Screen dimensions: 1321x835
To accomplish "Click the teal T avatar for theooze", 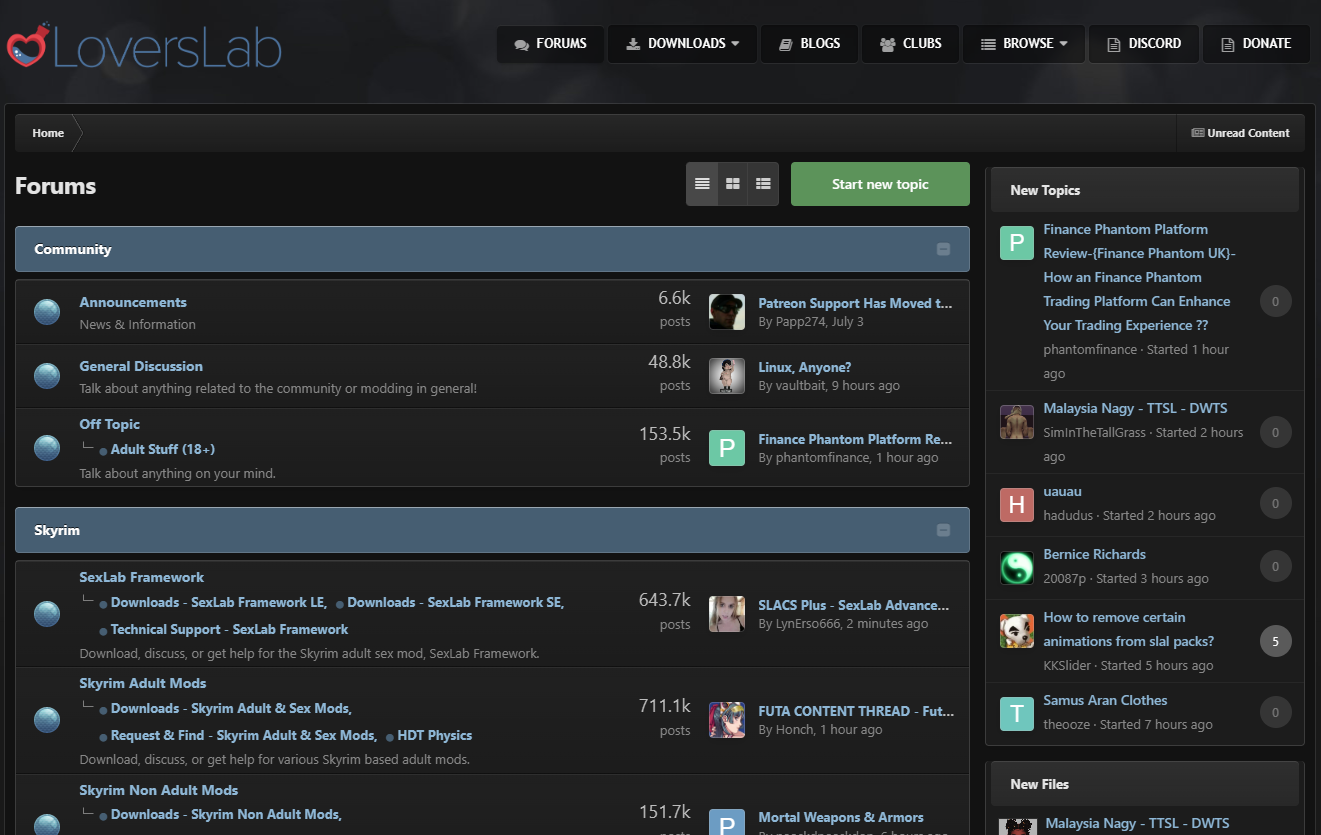I will (x=1017, y=714).
